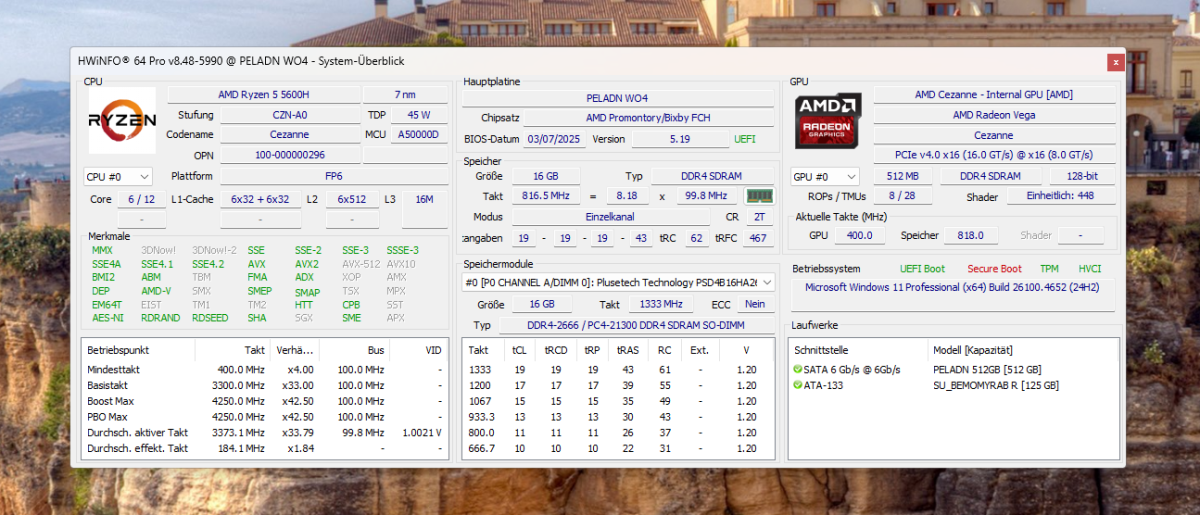Select the 933.3 row in memory timings table
The width and height of the screenshot is (1200, 515).
pyautogui.click(x=618, y=417)
